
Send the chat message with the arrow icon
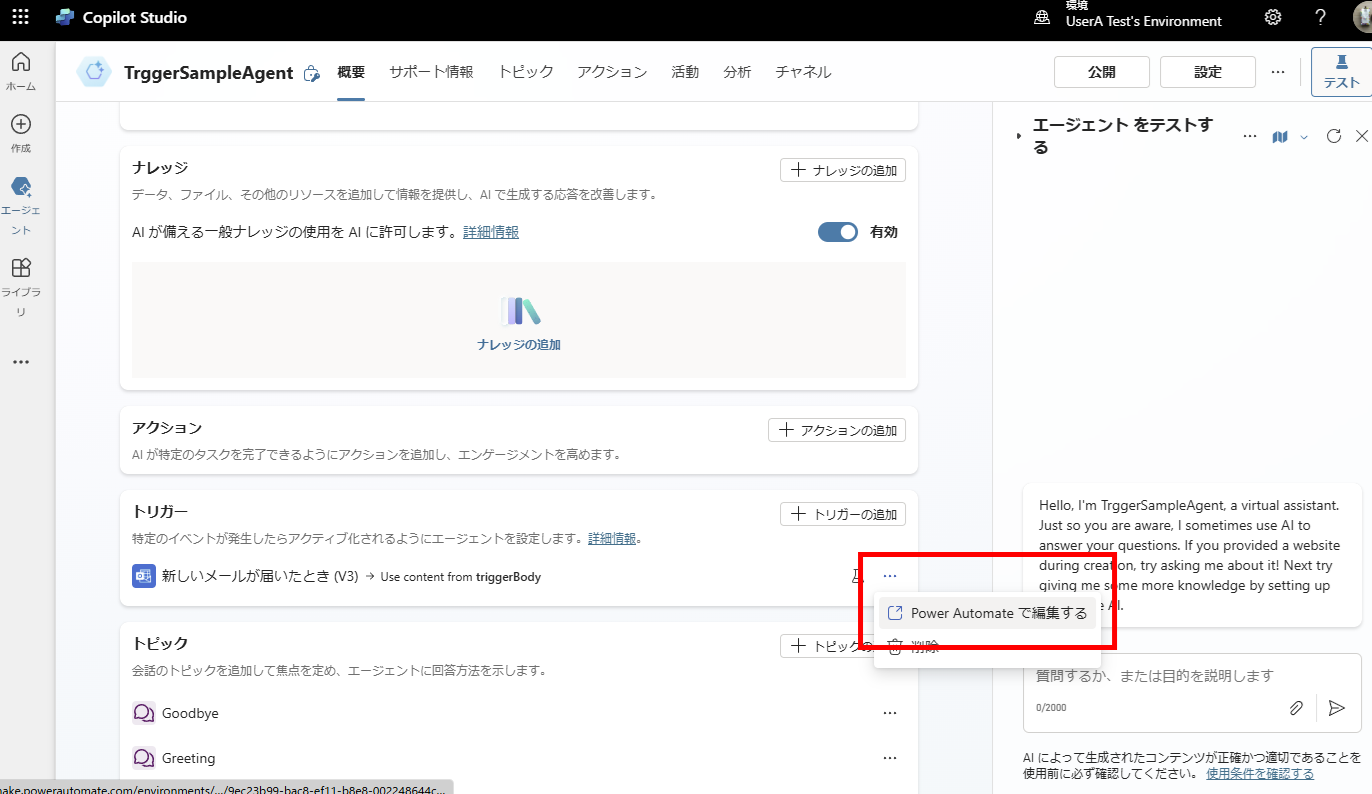point(1337,708)
